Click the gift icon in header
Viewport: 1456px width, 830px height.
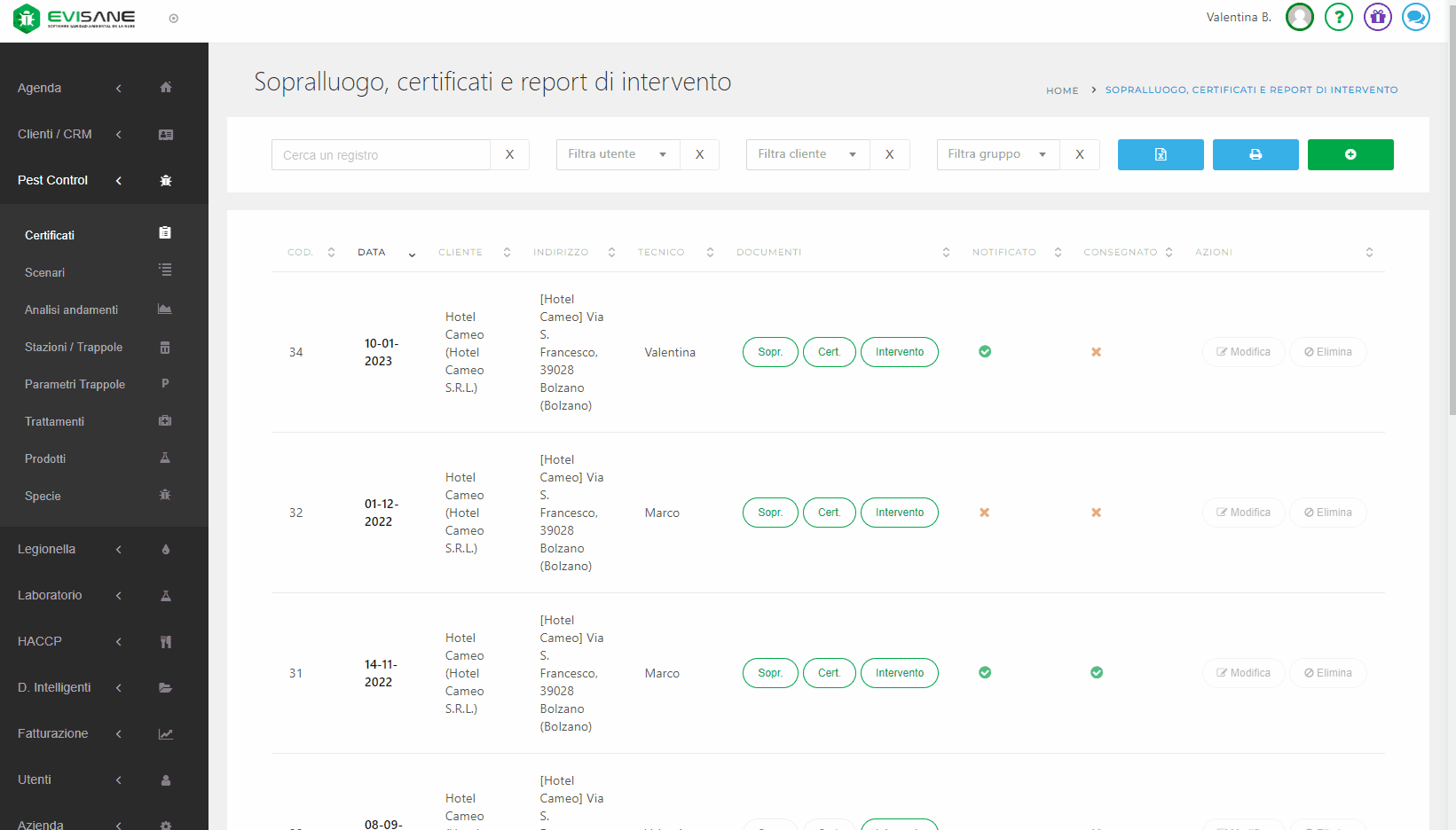1377,17
